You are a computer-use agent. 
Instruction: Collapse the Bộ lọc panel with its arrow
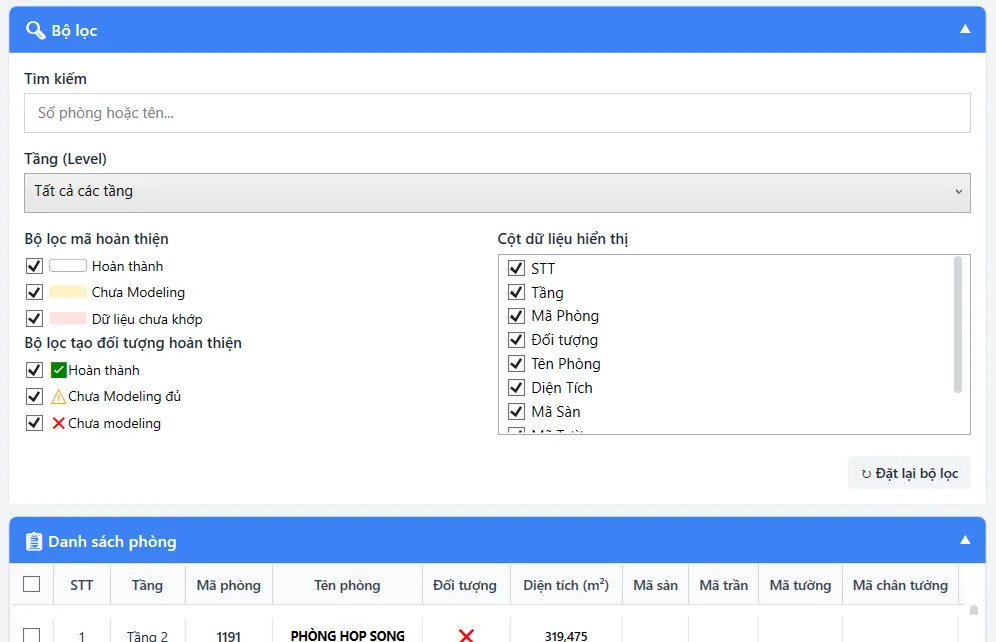pos(965,29)
